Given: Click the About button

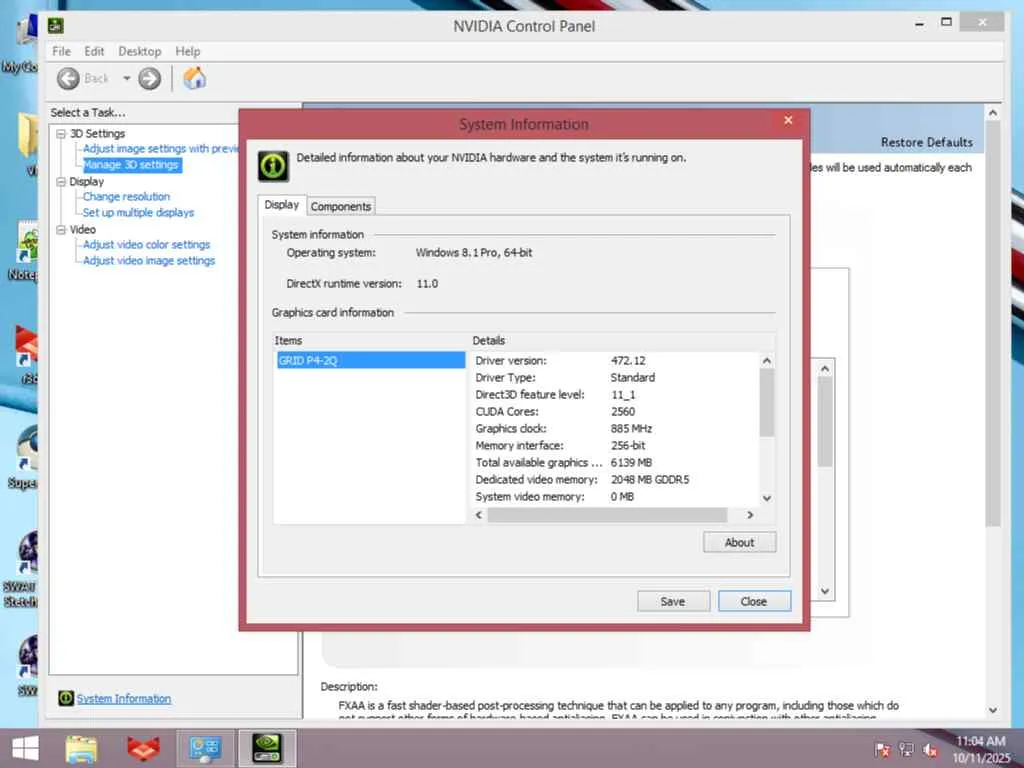Looking at the screenshot, I should 739,543.
